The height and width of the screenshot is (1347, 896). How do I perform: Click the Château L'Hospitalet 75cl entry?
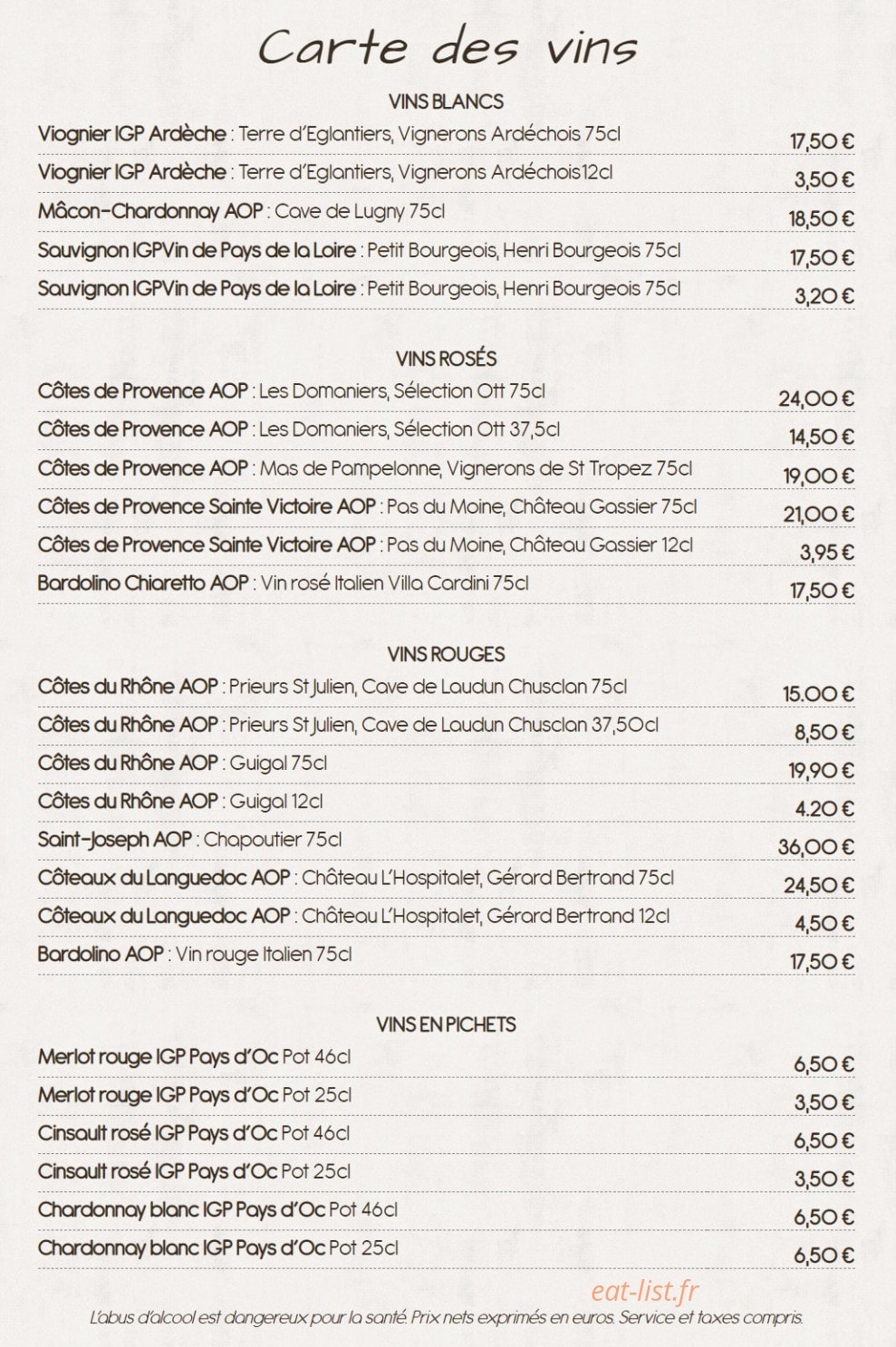(356, 878)
